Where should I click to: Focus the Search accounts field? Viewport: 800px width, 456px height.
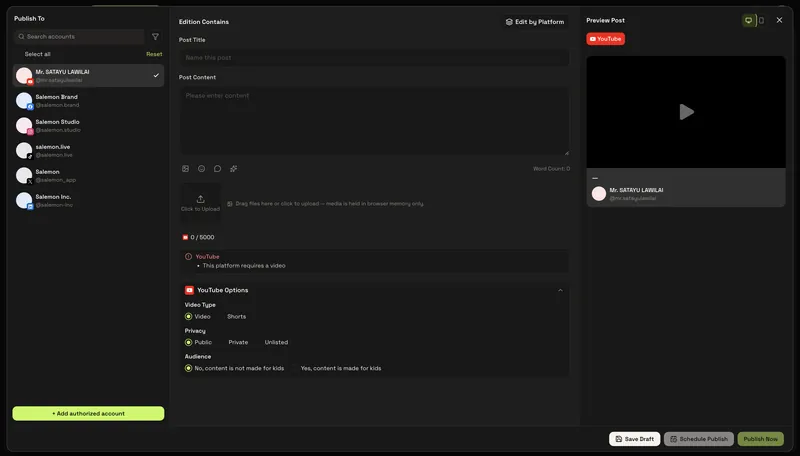(80, 37)
